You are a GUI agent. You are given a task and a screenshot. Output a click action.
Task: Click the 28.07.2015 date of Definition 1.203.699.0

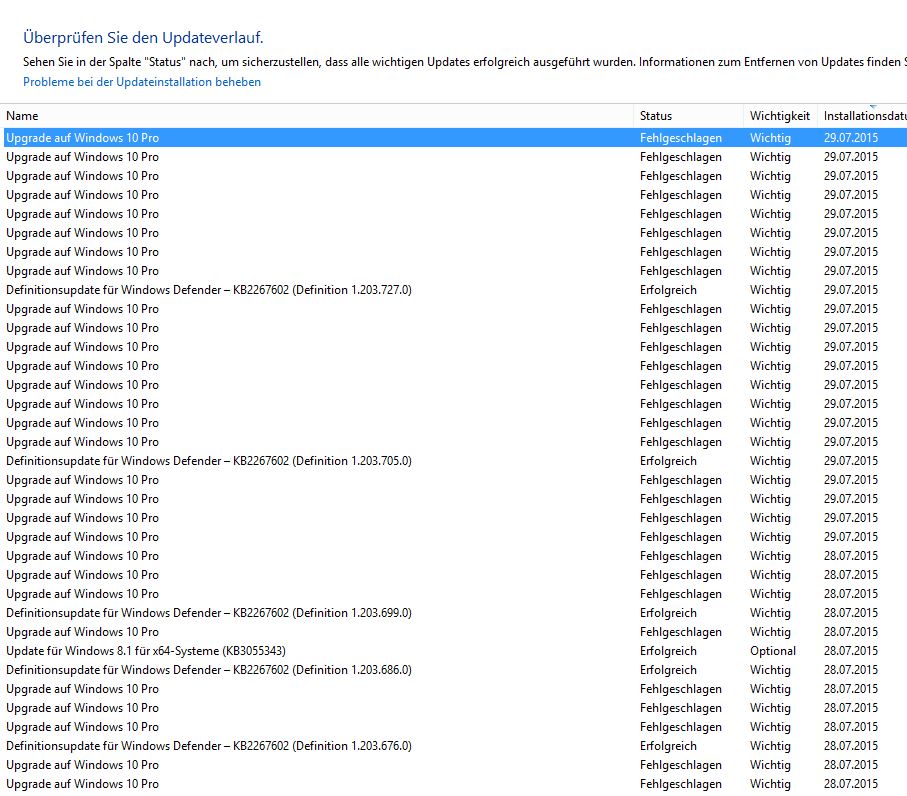851,613
